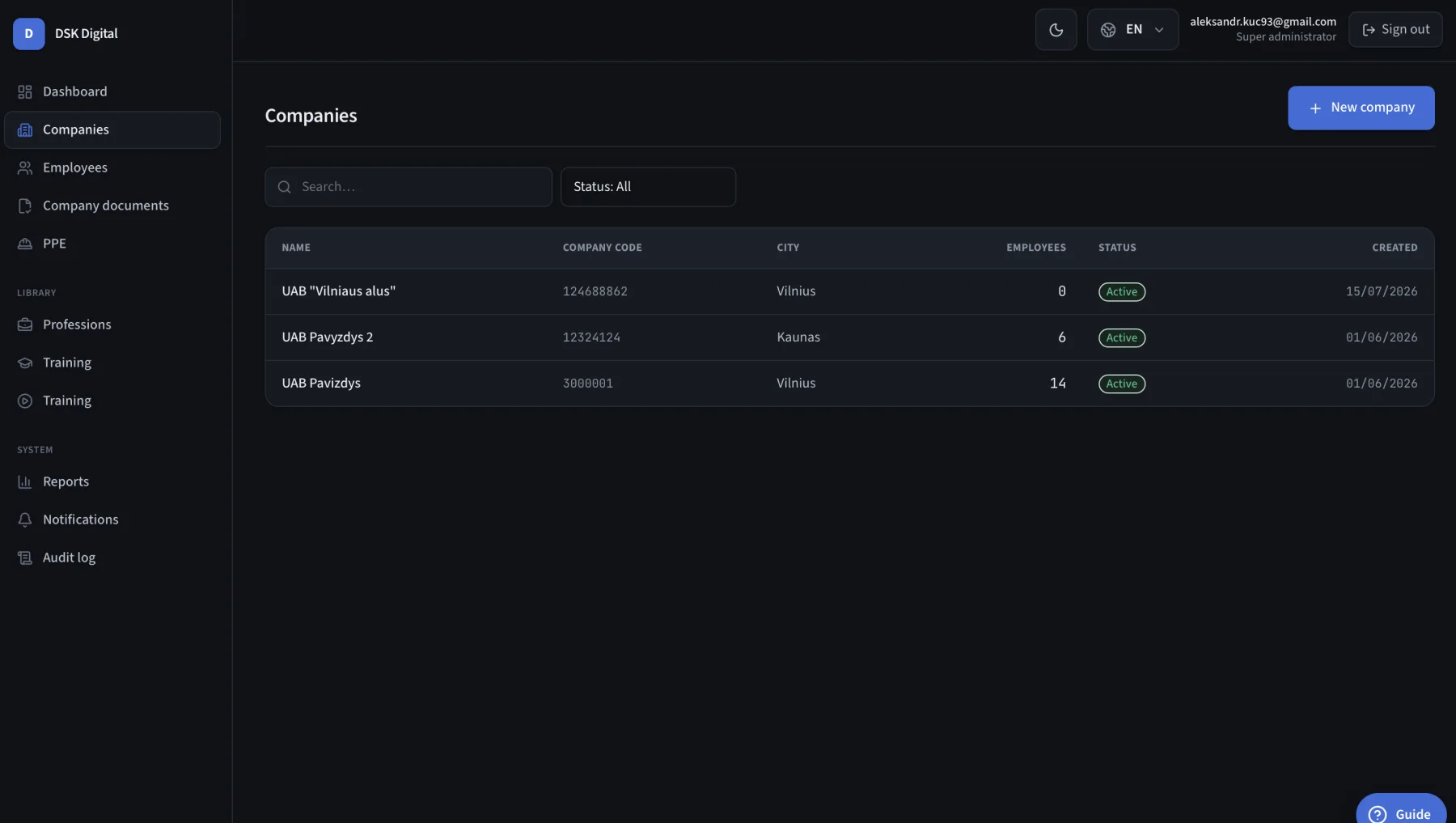
Task: Open Dashboard via its grid icon
Action: click(x=25, y=92)
